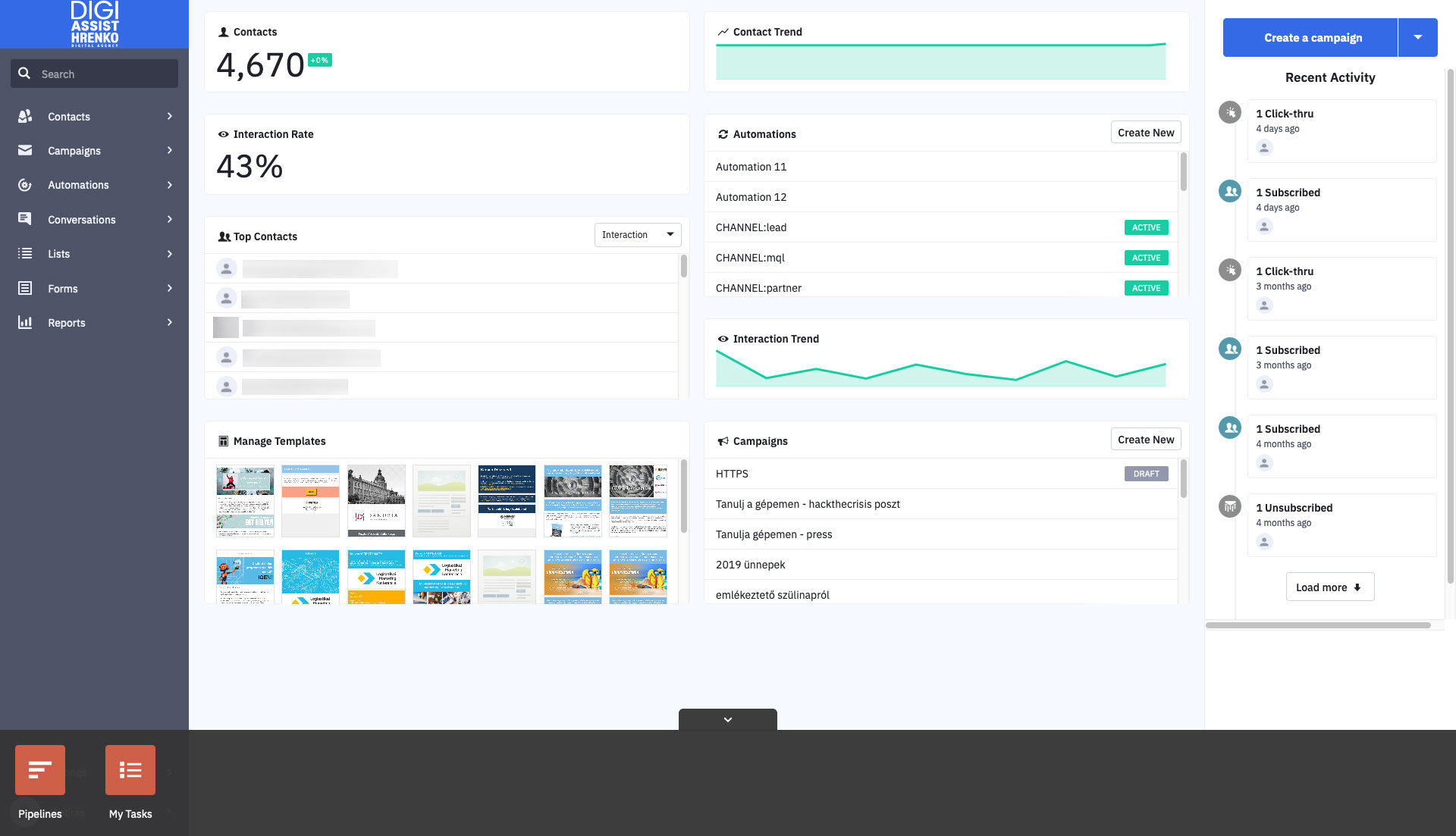Open the Interaction dropdown in Top Contacts
This screenshot has width=1456, height=836.
(638, 235)
